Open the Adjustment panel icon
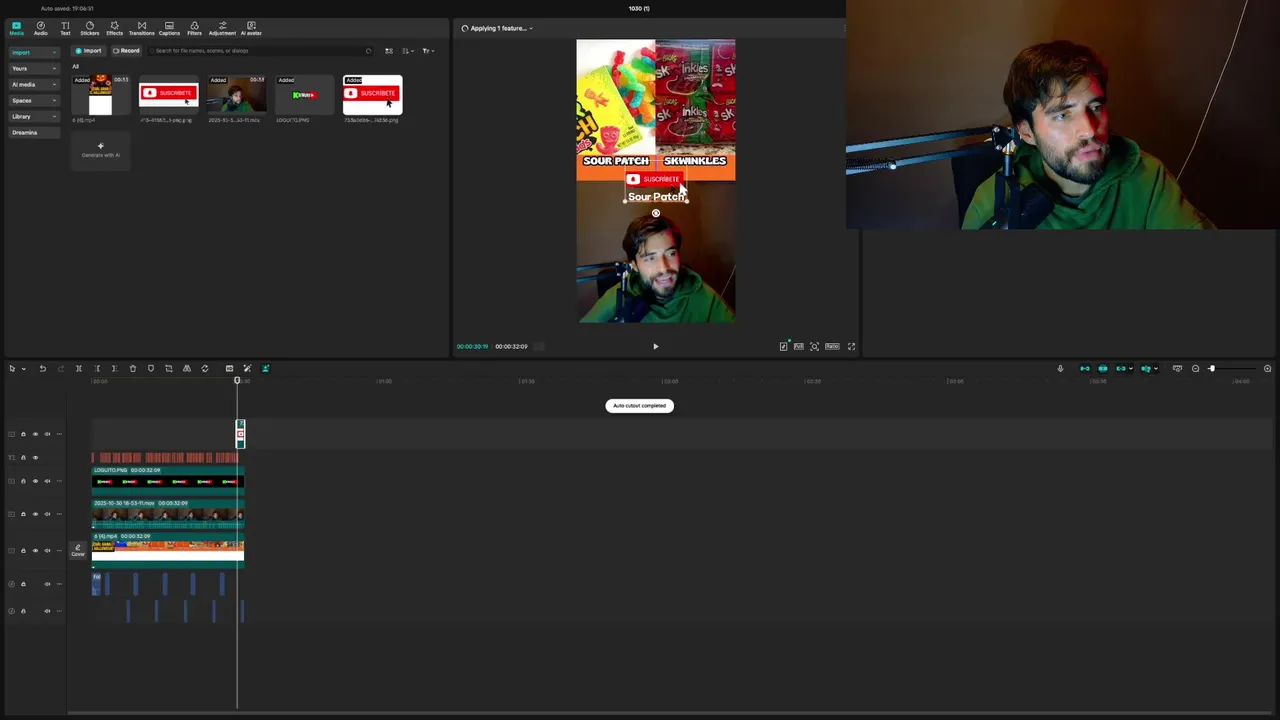 coord(222,28)
